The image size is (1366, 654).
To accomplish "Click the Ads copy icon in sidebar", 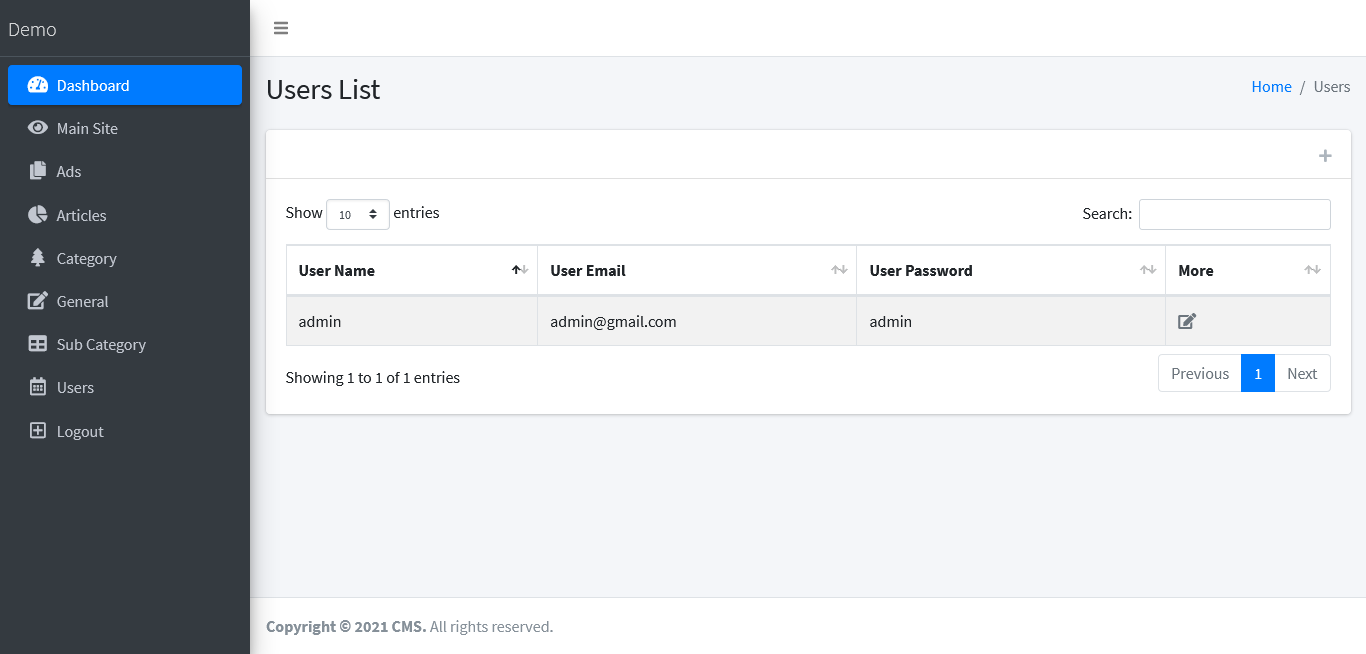I will 38,171.
